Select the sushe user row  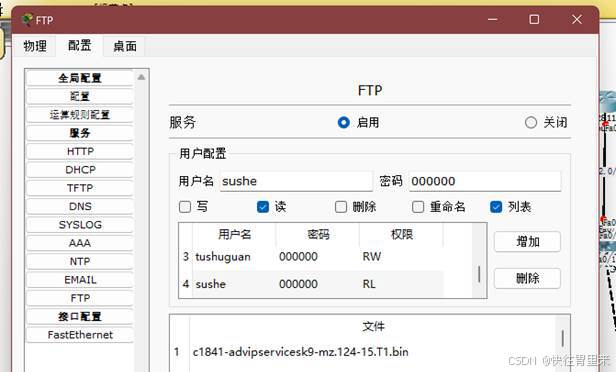click(x=312, y=284)
